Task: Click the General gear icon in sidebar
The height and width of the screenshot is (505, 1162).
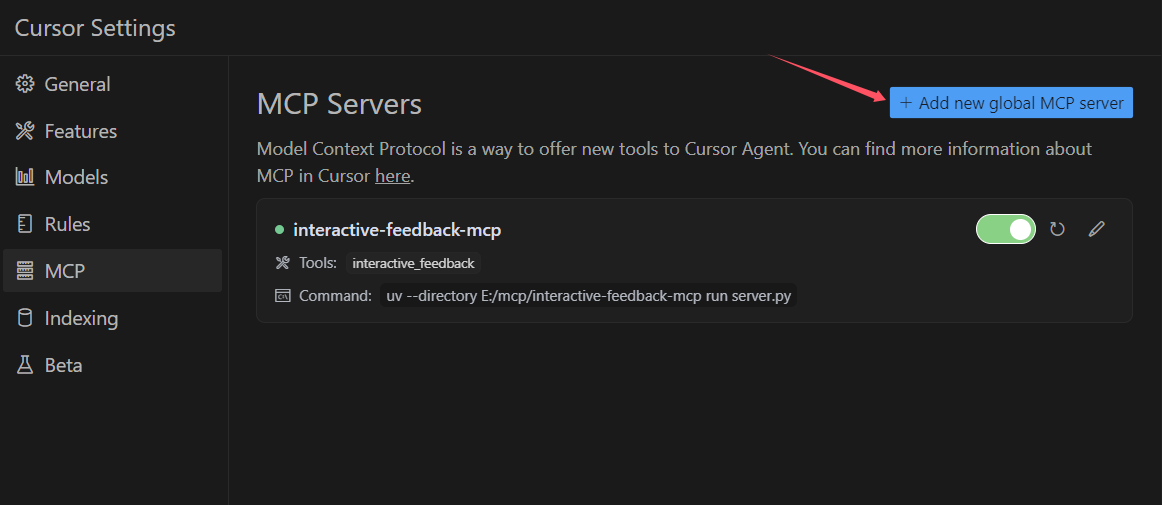Action: (x=25, y=85)
